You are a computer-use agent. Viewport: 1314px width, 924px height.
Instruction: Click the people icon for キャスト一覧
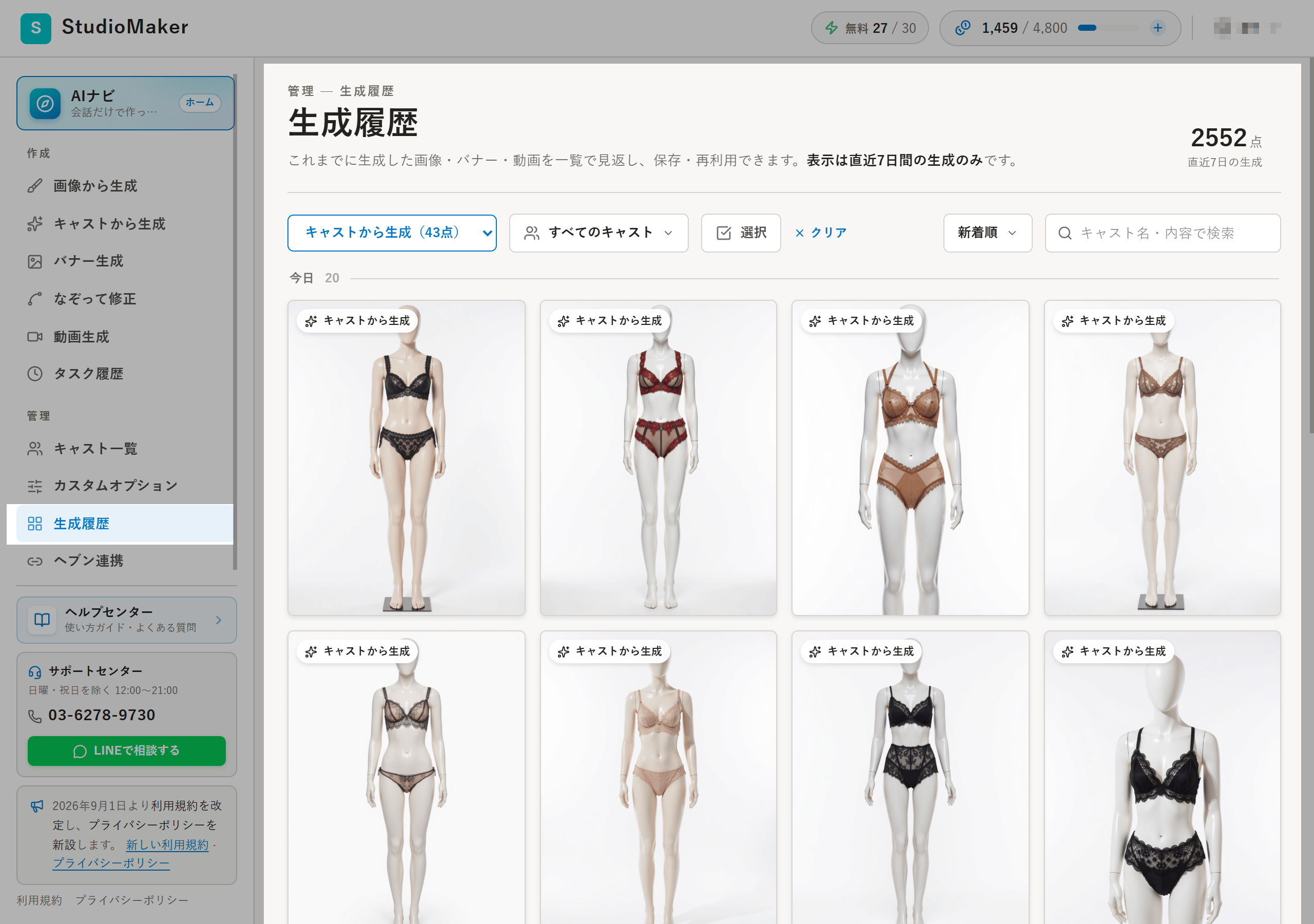pos(35,449)
